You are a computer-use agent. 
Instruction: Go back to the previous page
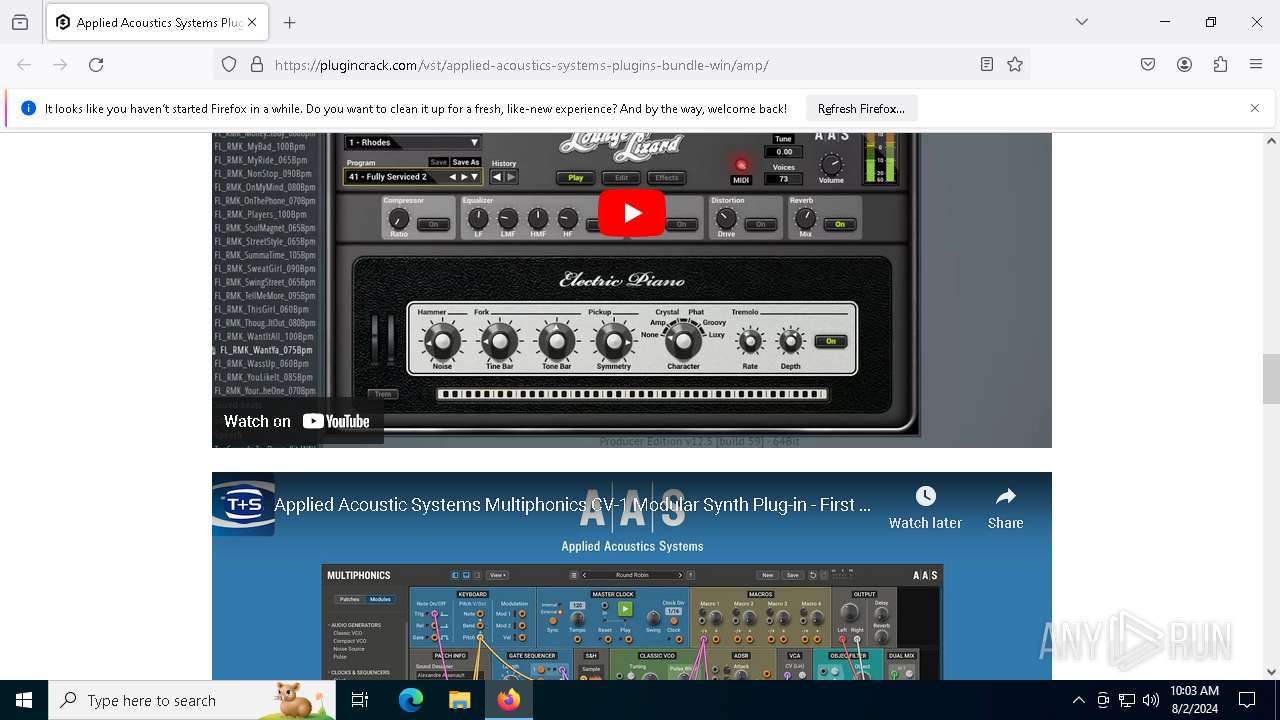(24, 65)
